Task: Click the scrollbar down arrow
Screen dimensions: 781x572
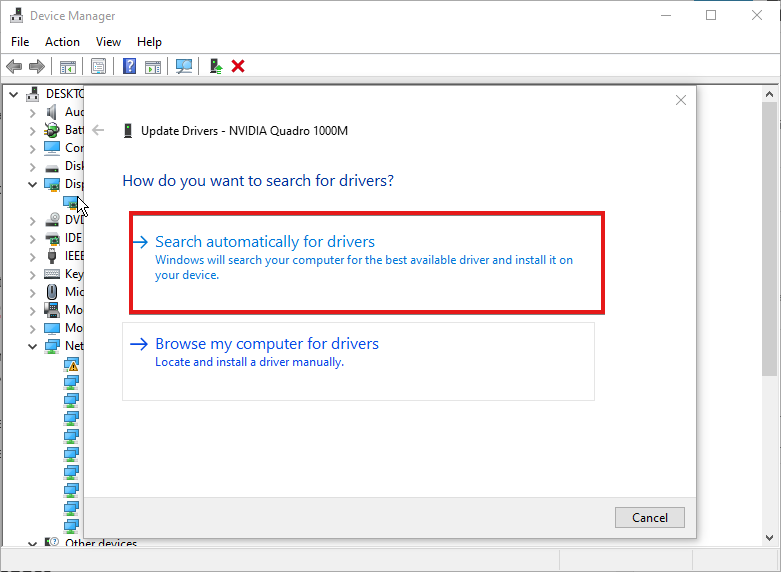Action: [770, 538]
